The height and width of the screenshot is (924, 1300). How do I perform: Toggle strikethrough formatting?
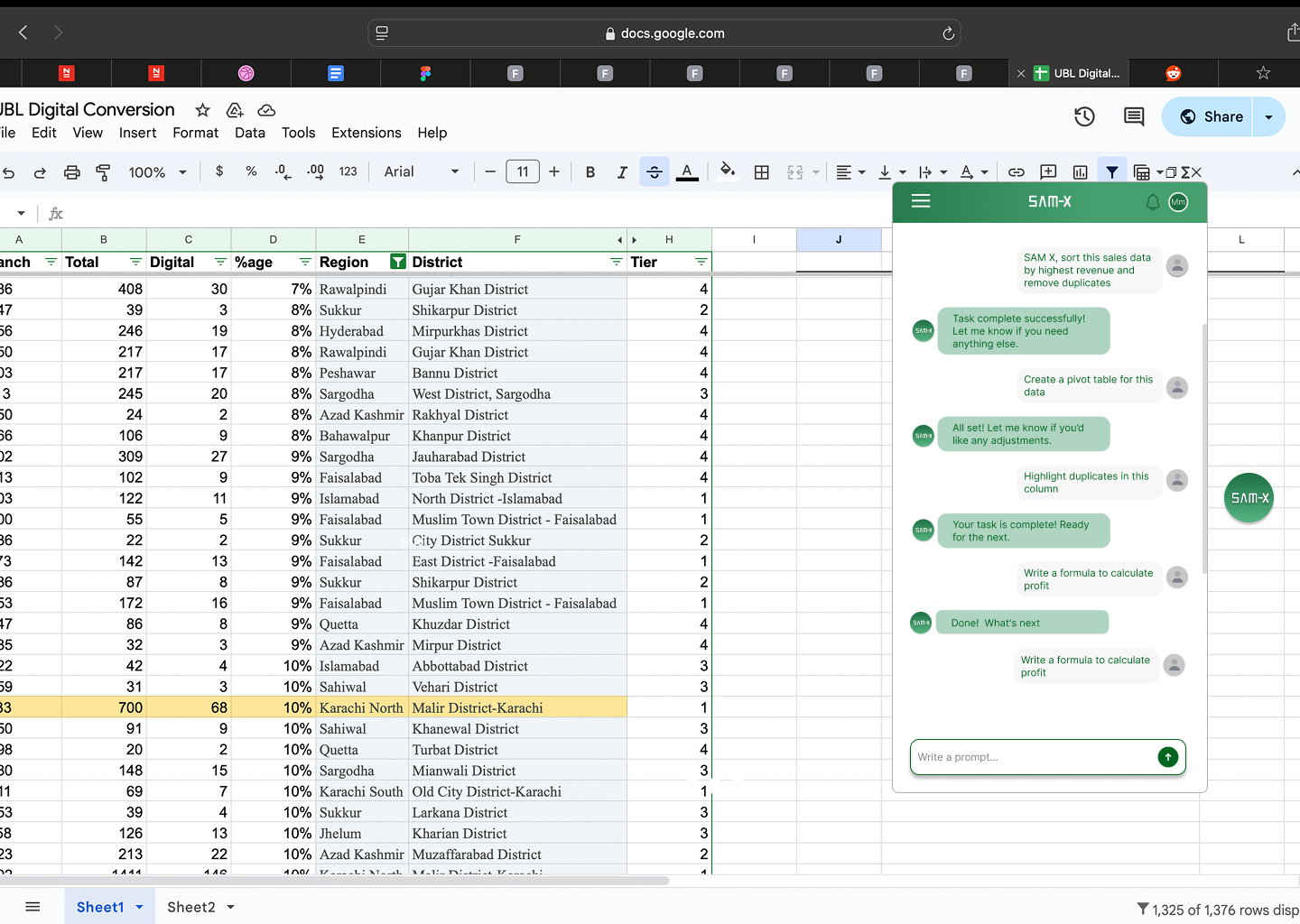point(655,172)
